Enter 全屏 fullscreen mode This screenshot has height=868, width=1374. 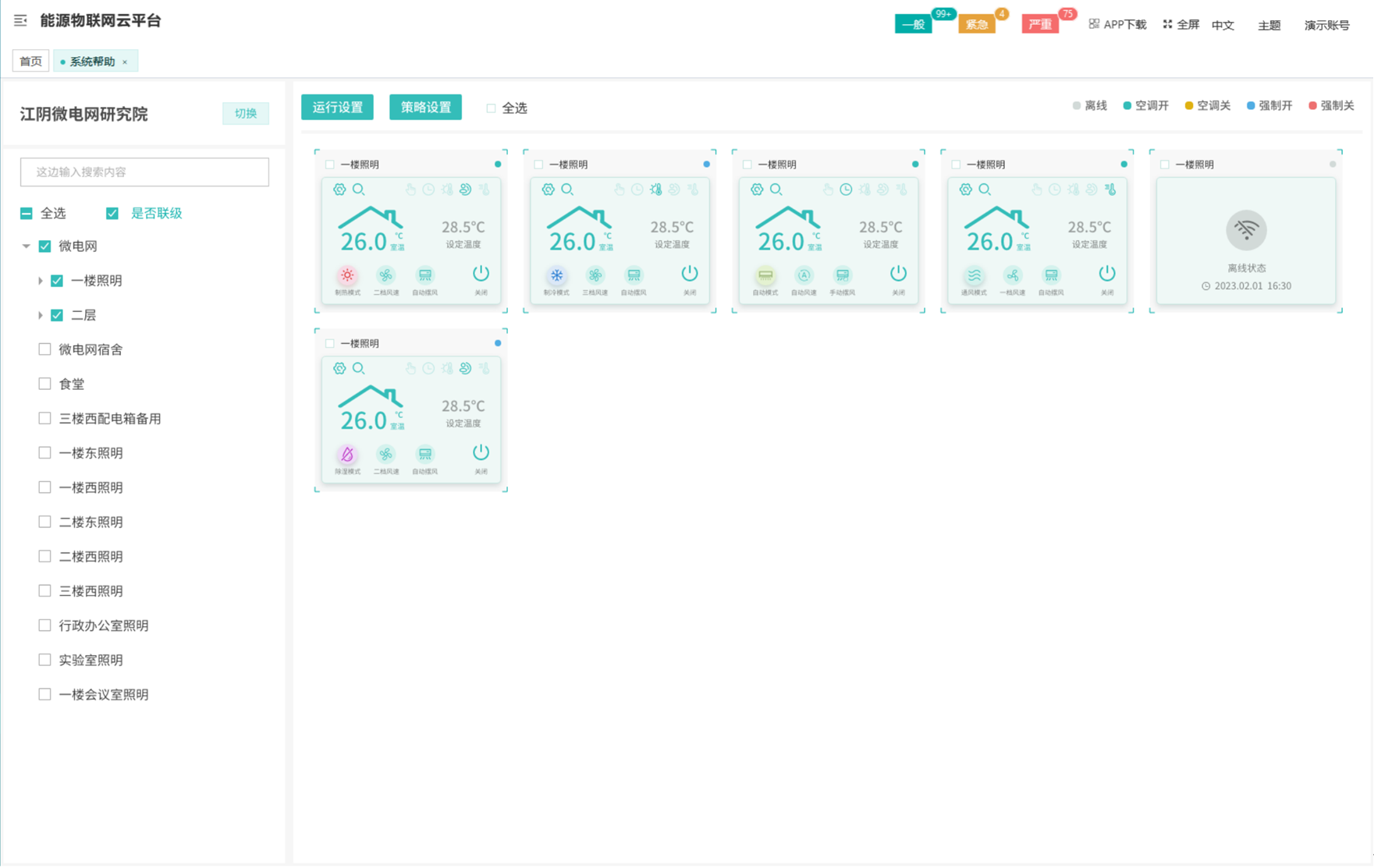coord(1181,24)
